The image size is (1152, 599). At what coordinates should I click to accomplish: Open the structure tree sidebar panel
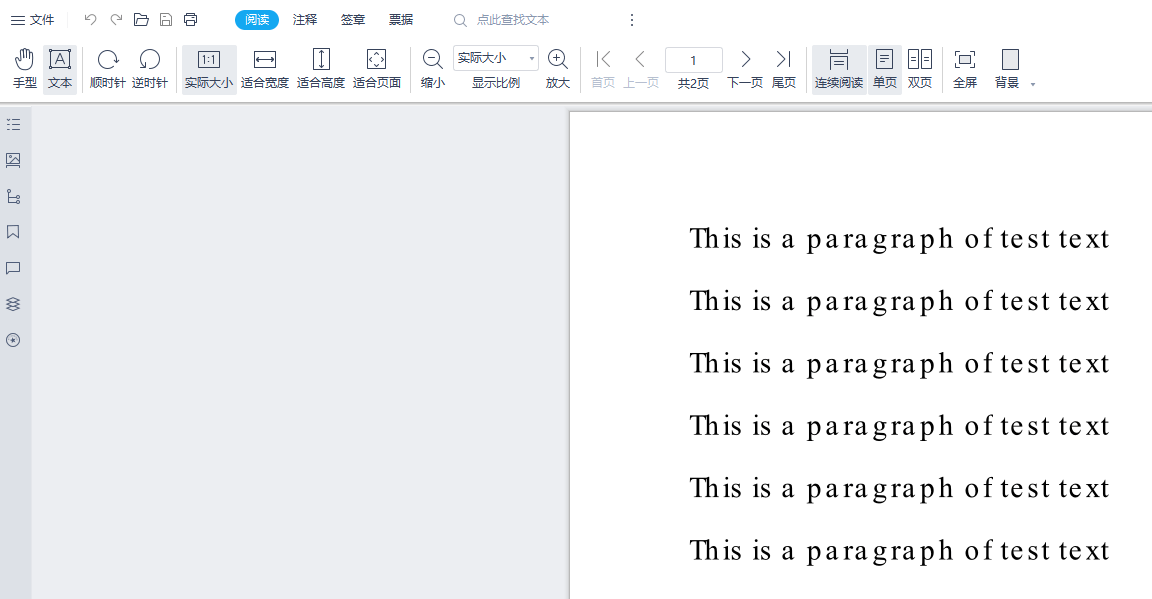pos(13,196)
